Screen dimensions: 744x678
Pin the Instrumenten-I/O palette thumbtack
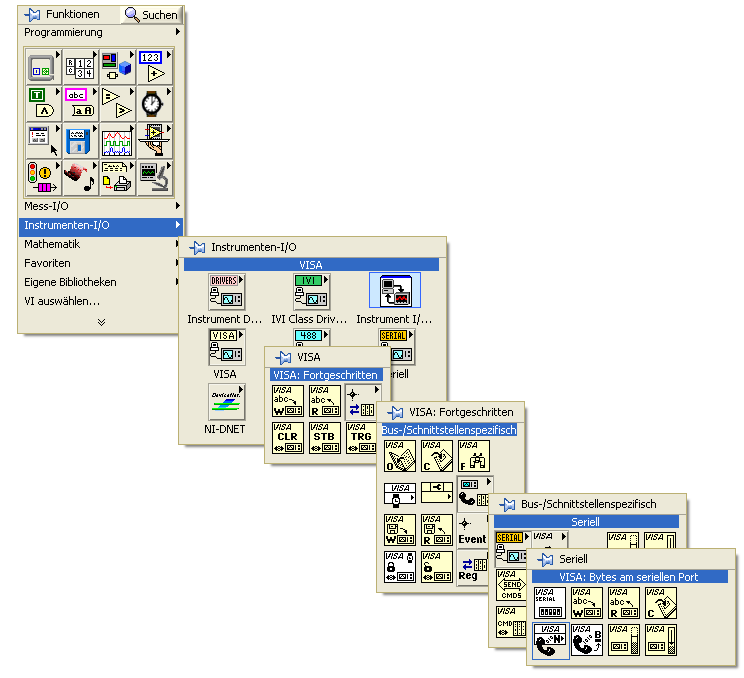(x=197, y=247)
